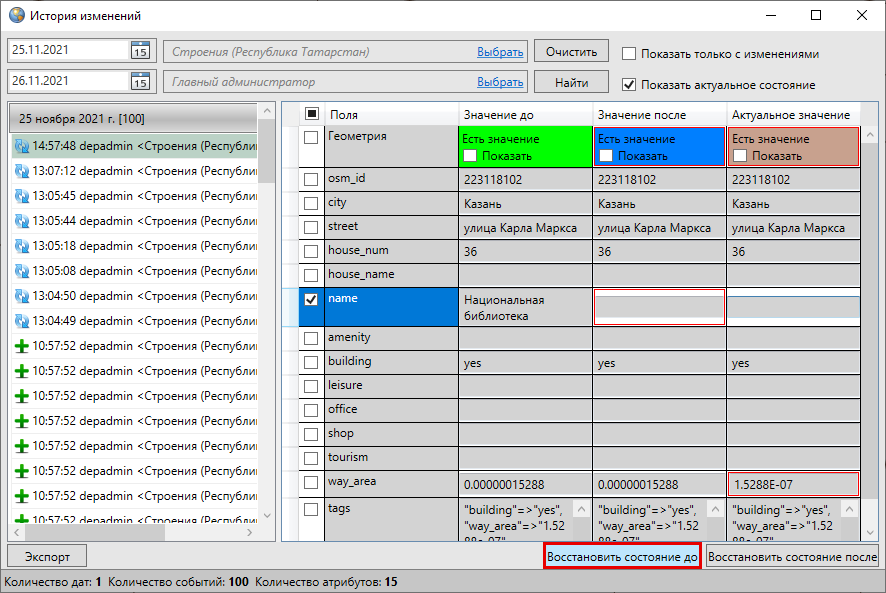Tick the 'Показать' checkbox in green geometry cell
Screen dimensions: 886x593
(471, 156)
